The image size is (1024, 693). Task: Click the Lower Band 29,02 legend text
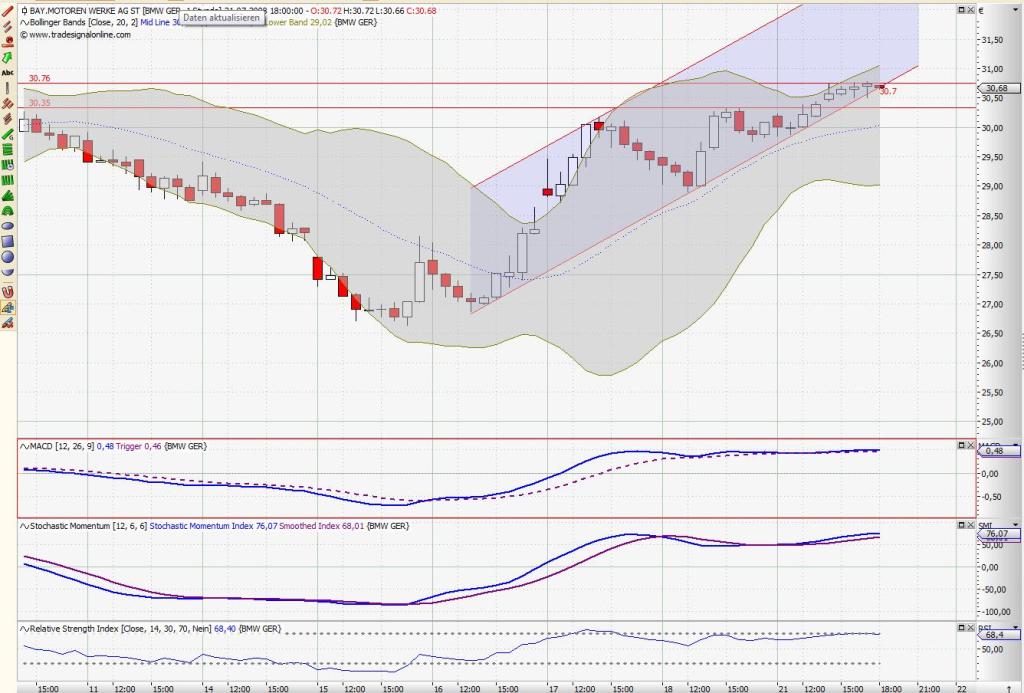point(298,22)
